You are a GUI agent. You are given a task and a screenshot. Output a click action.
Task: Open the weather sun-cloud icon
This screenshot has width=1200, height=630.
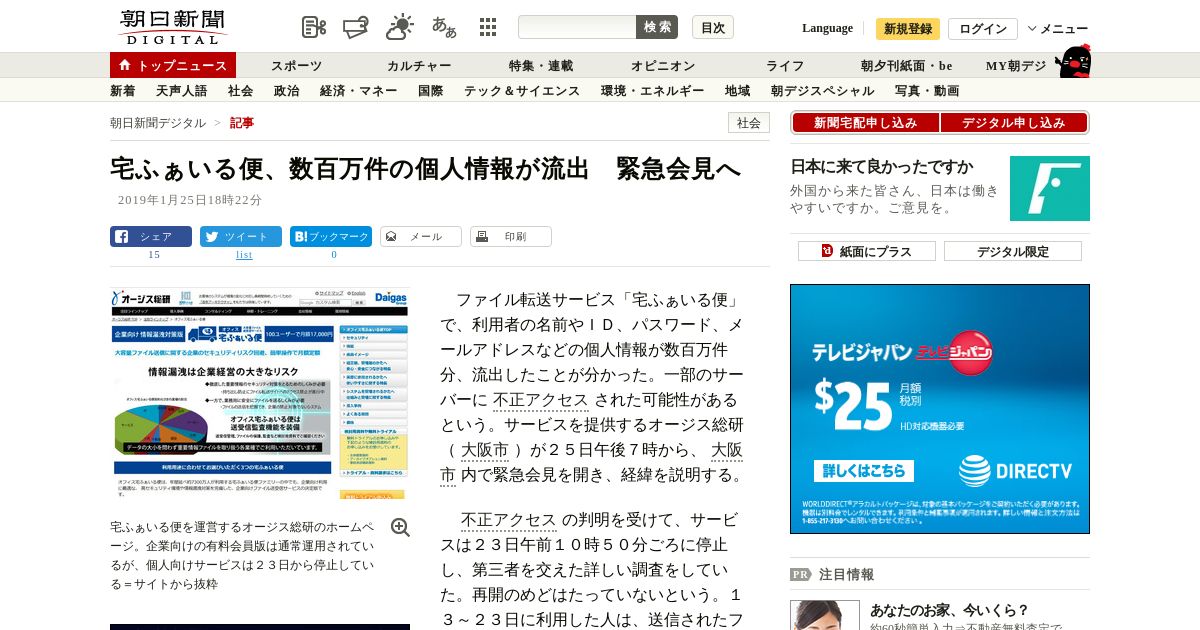click(400, 27)
